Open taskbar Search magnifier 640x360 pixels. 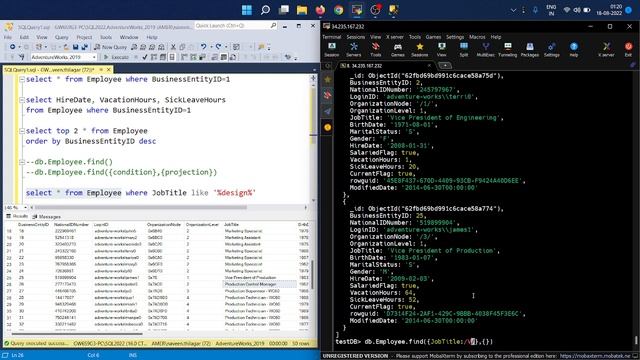tap(265, 10)
